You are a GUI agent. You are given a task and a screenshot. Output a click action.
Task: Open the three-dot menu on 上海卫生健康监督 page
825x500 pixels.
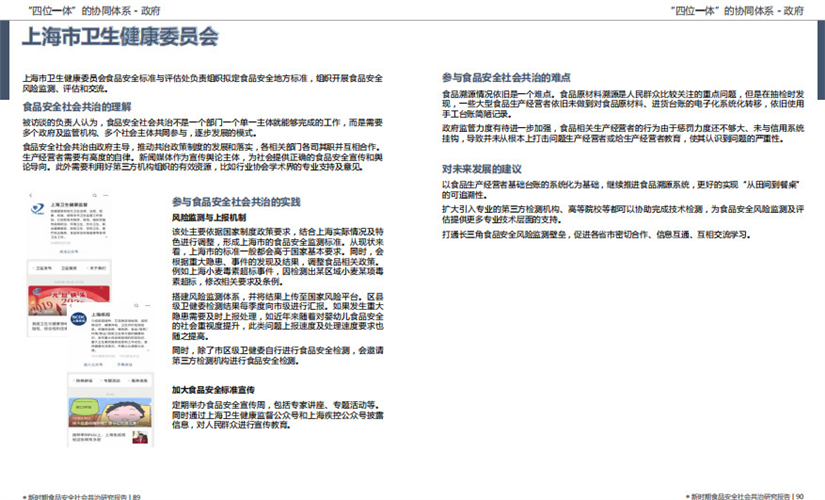106,195
